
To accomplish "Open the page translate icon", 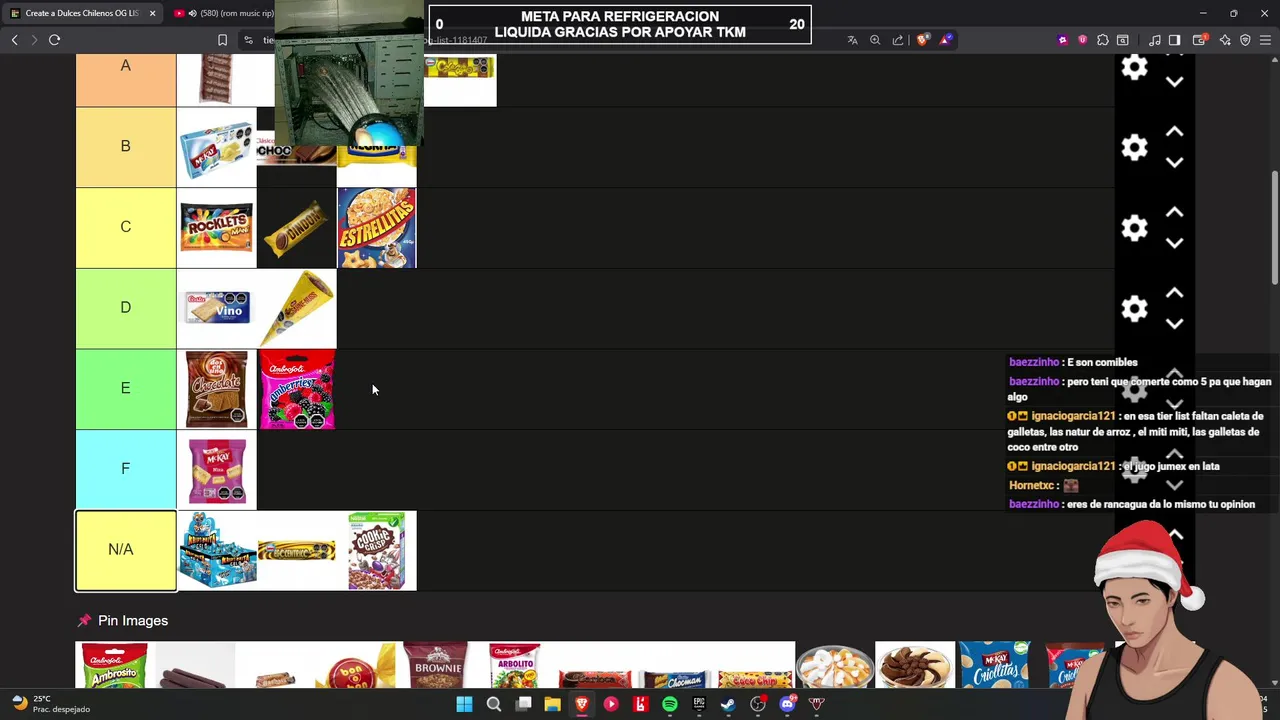I will pyautogui.click(x=852, y=40).
